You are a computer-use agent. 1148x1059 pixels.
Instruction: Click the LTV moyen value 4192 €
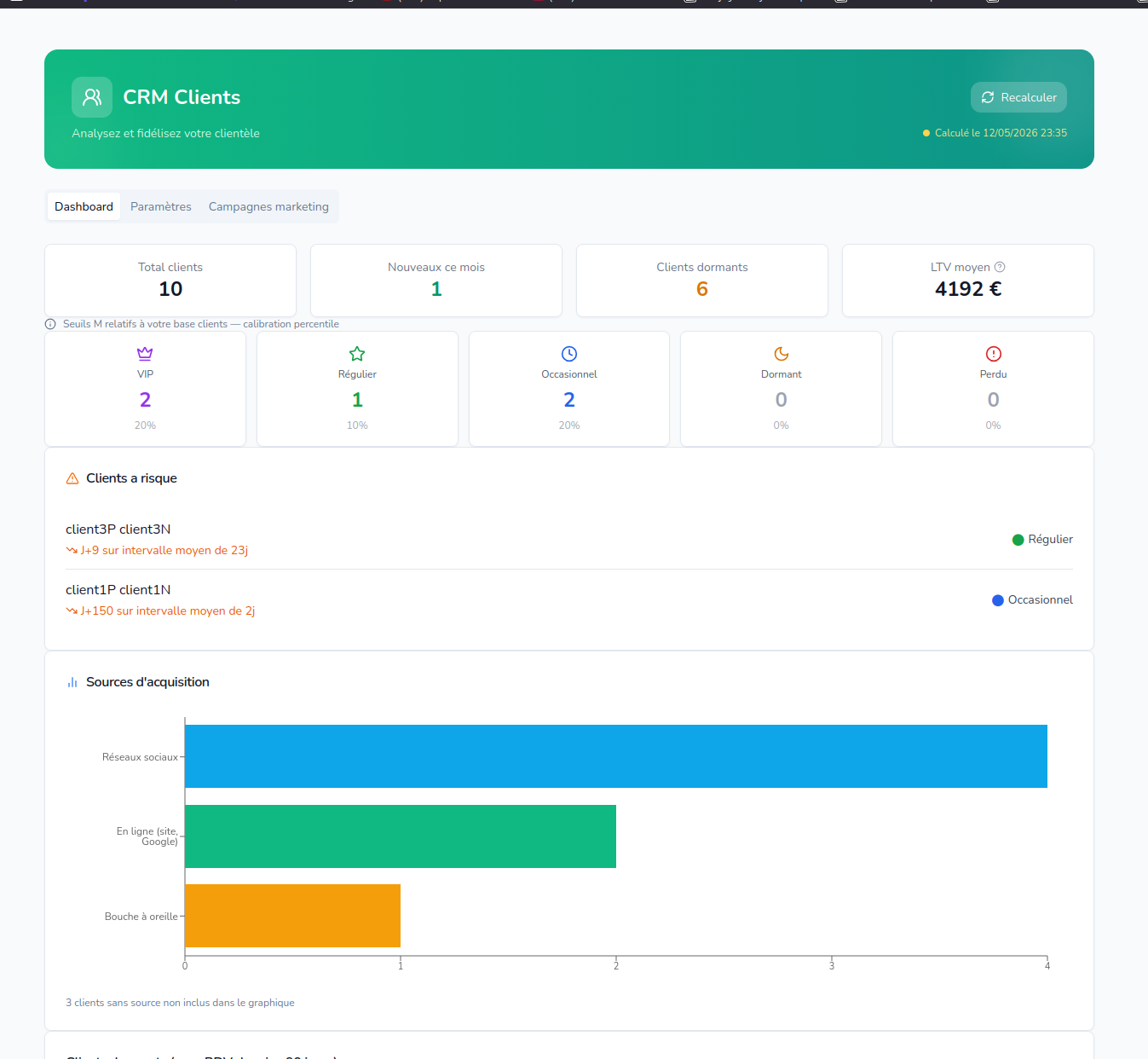[x=968, y=289]
